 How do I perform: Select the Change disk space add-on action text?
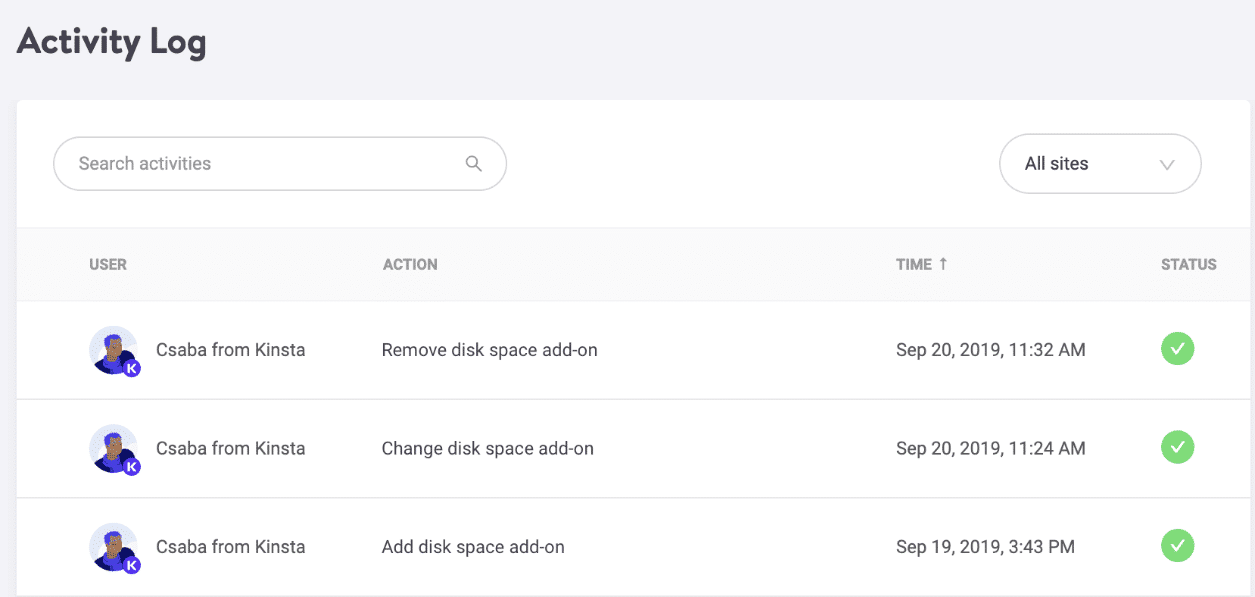tap(488, 448)
